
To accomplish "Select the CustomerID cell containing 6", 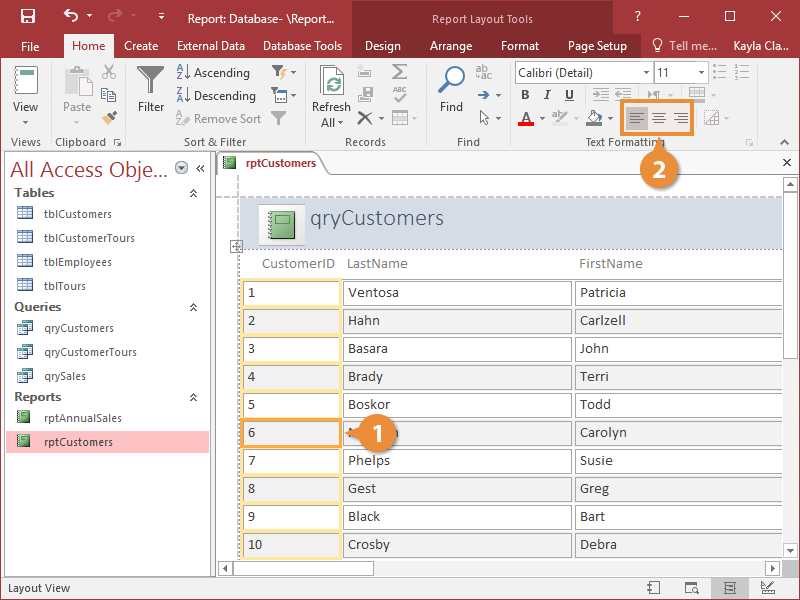I will 291,433.
